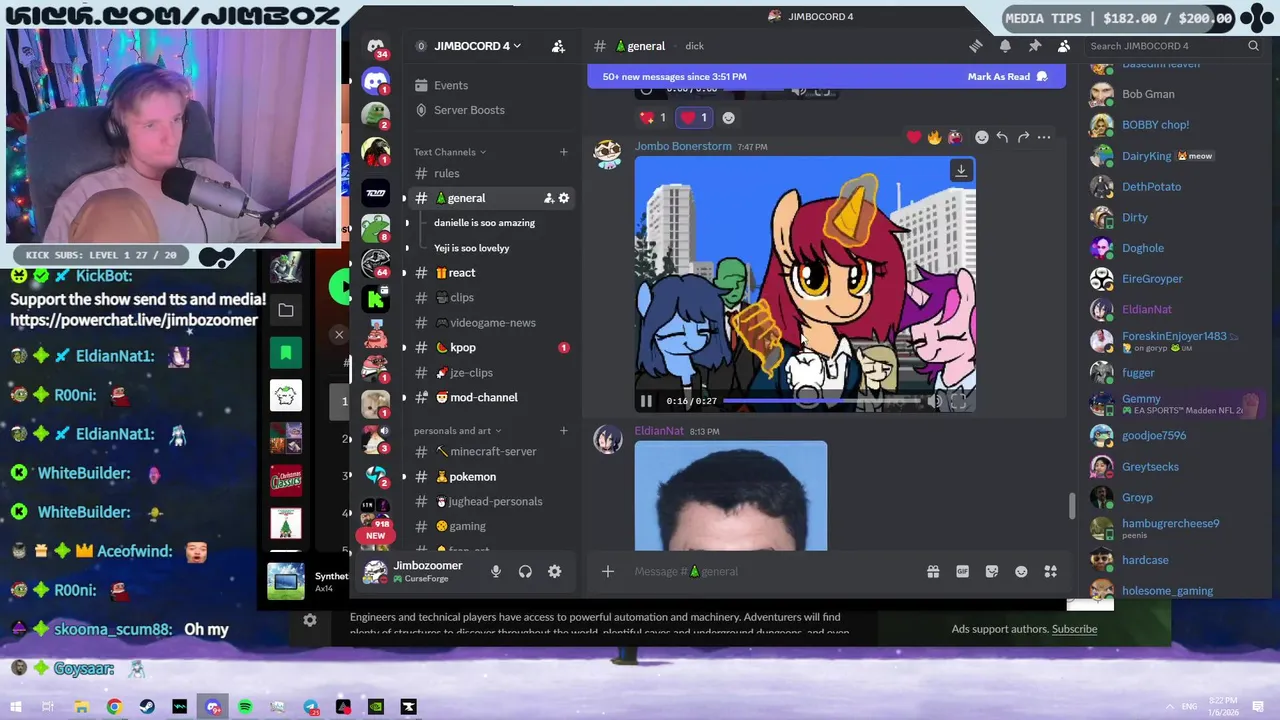Pause the playing pony video

646,401
